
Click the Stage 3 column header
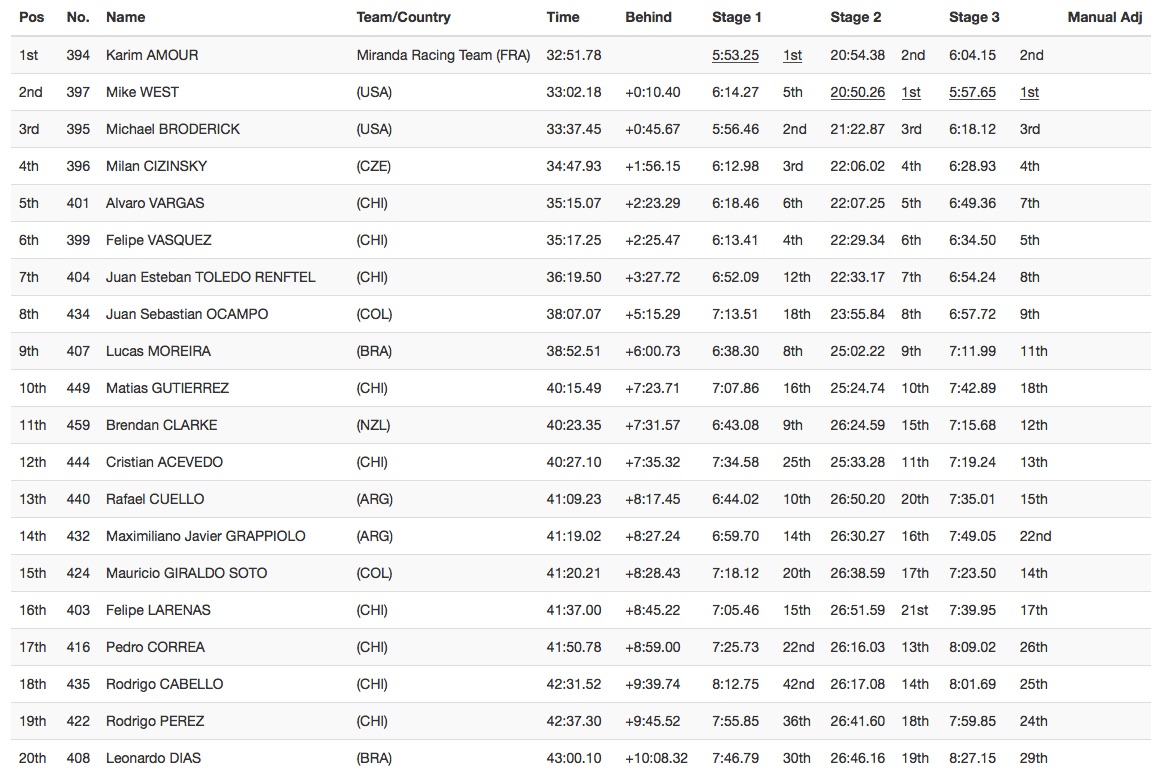point(974,17)
